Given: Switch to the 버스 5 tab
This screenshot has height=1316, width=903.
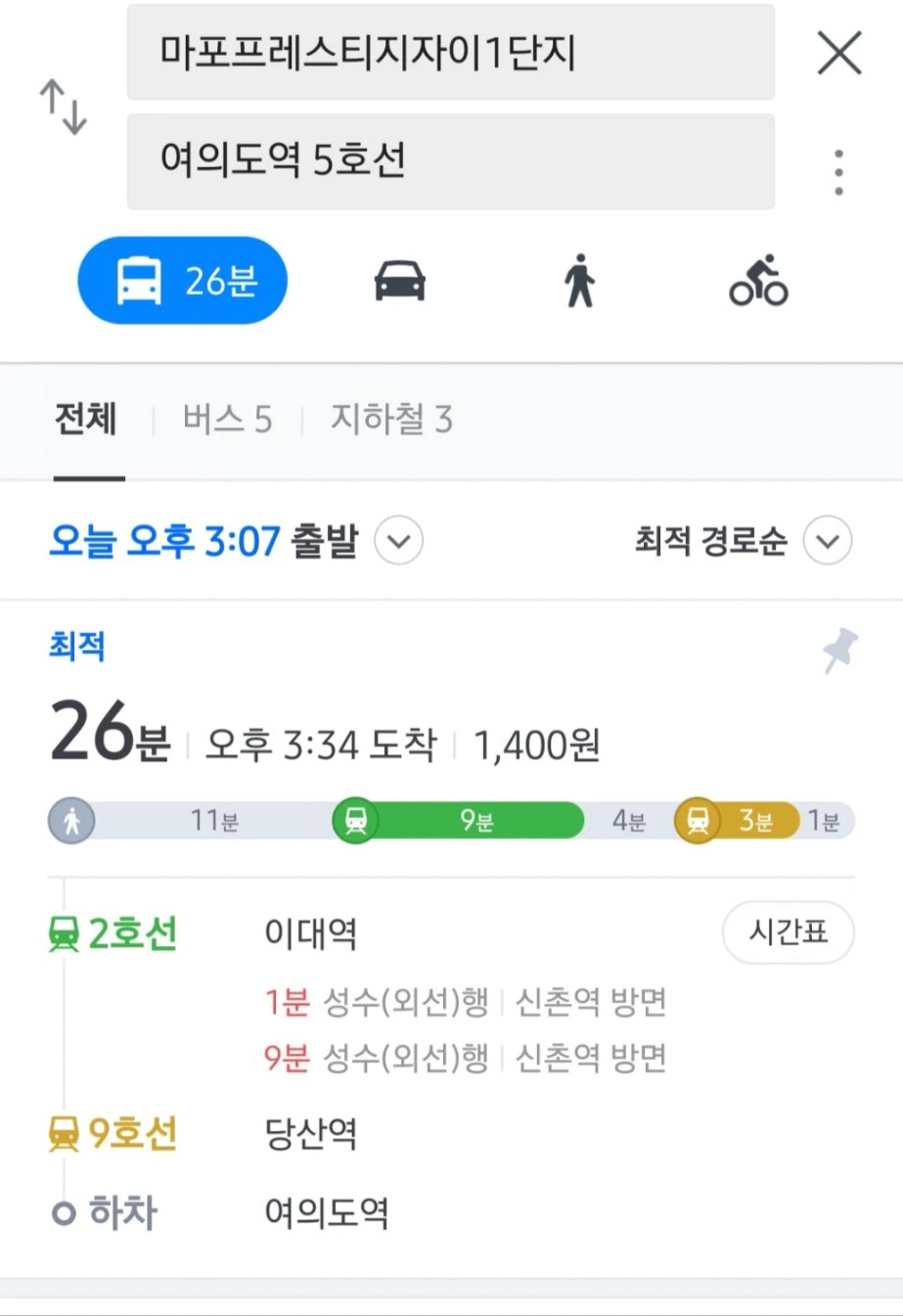Looking at the screenshot, I should pyautogui.click(x=227, y=420).
